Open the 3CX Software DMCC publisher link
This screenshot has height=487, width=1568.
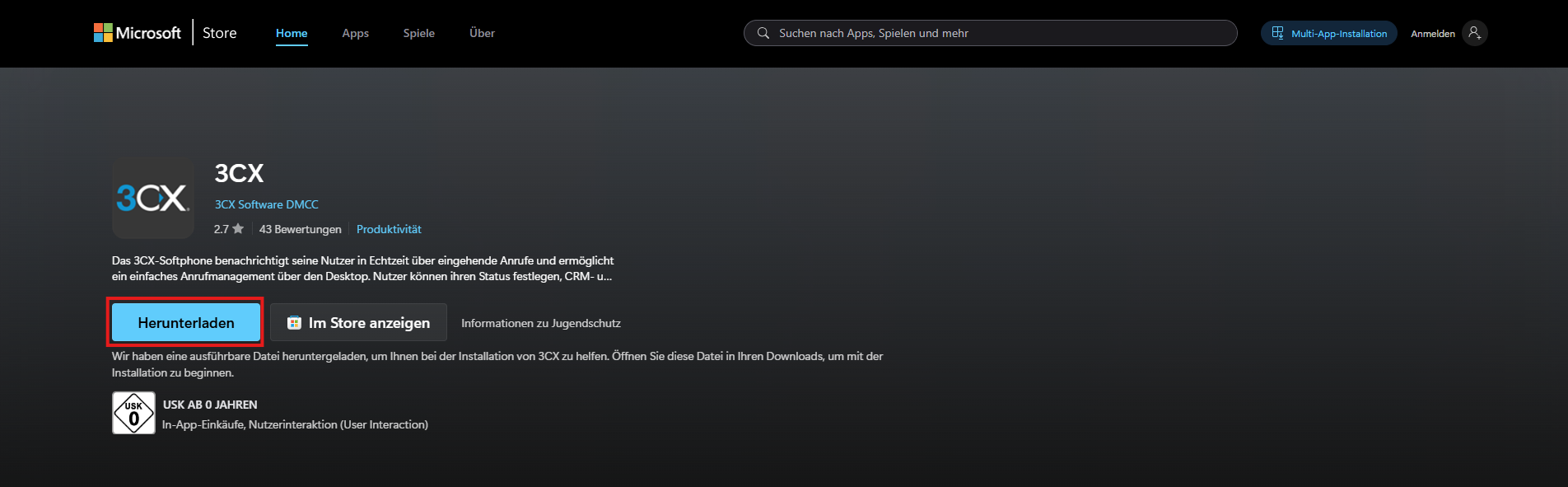coord(266,204)
